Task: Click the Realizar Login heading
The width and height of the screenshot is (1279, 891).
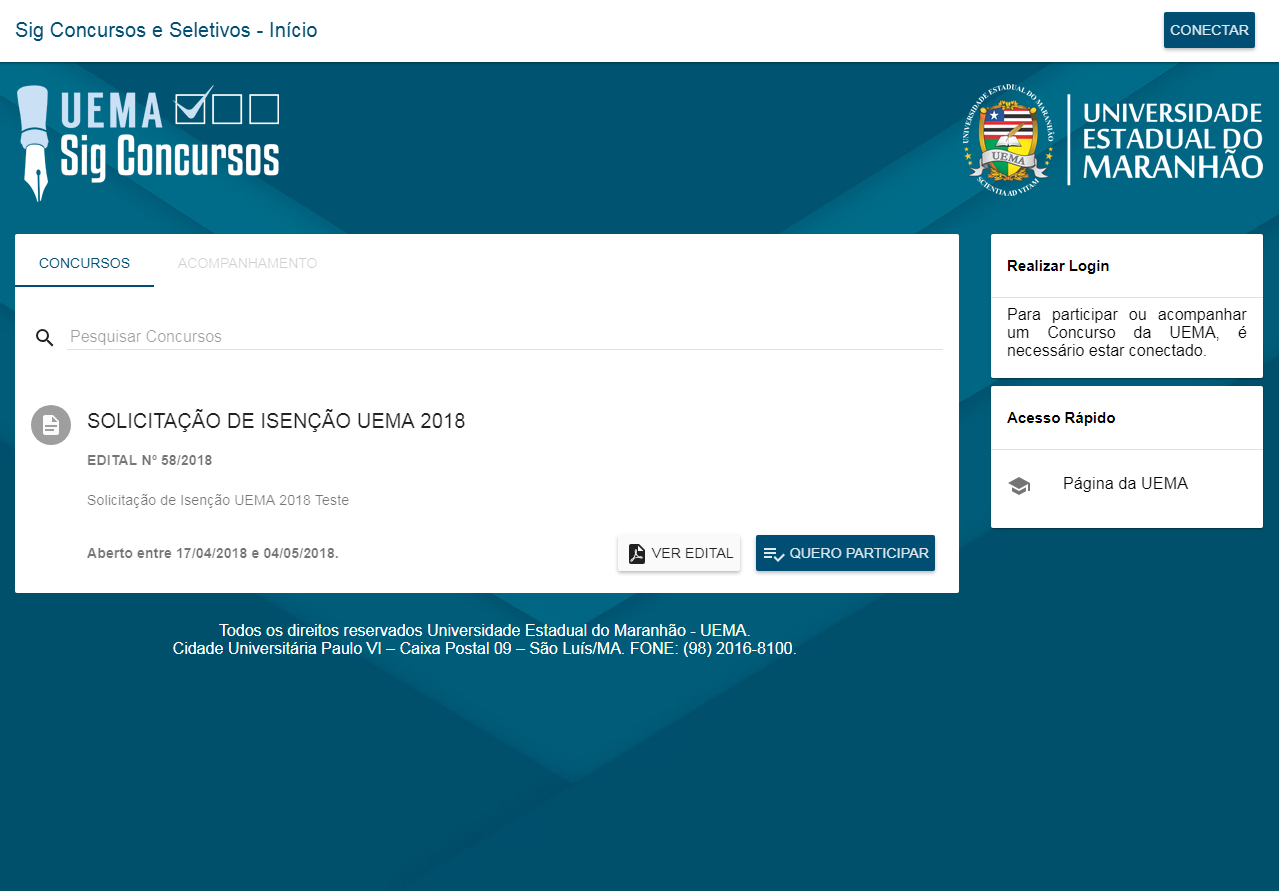Action: click(x=1058, y=266)
